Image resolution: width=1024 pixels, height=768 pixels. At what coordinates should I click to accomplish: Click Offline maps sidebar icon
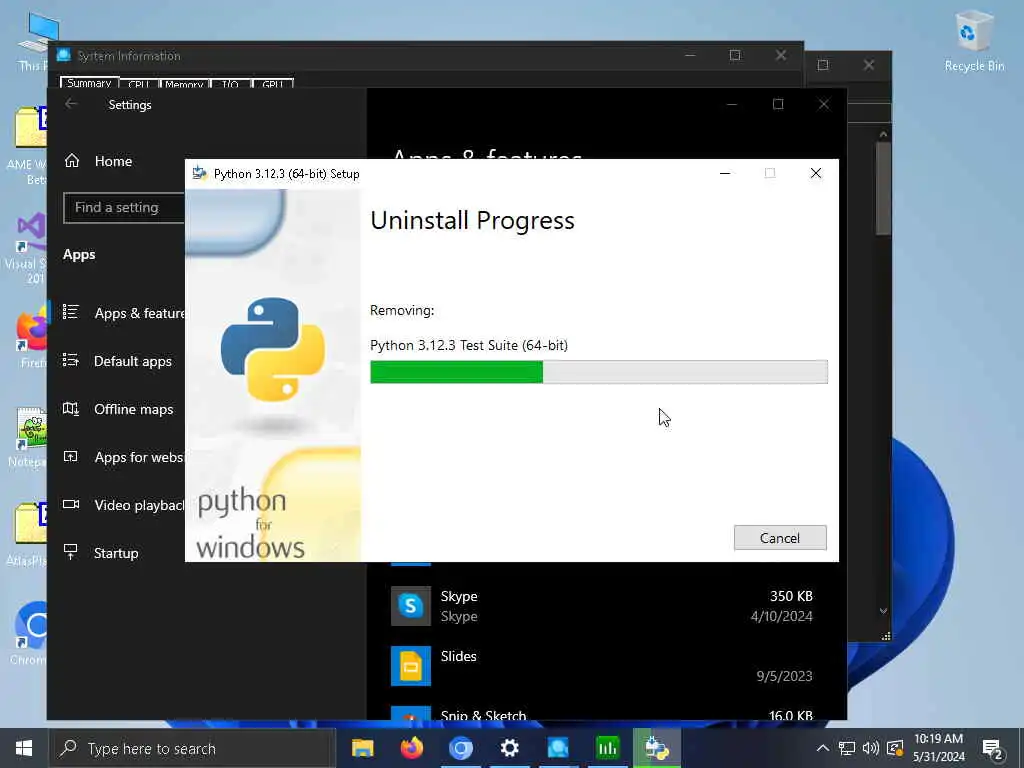(x=71, y=409)
